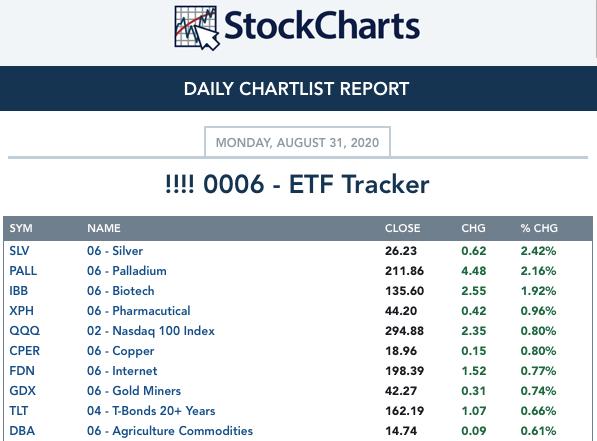Open the CPER symbol link

click(x=24, y=351)
